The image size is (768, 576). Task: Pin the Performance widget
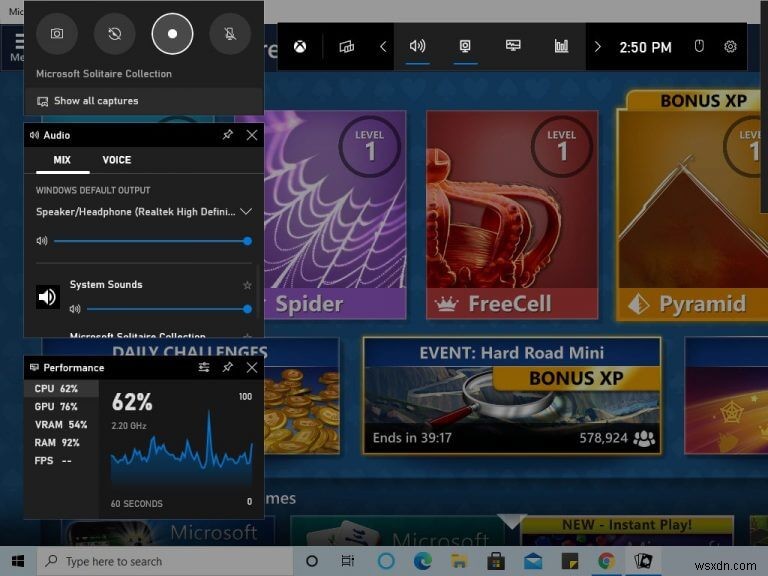228,367
